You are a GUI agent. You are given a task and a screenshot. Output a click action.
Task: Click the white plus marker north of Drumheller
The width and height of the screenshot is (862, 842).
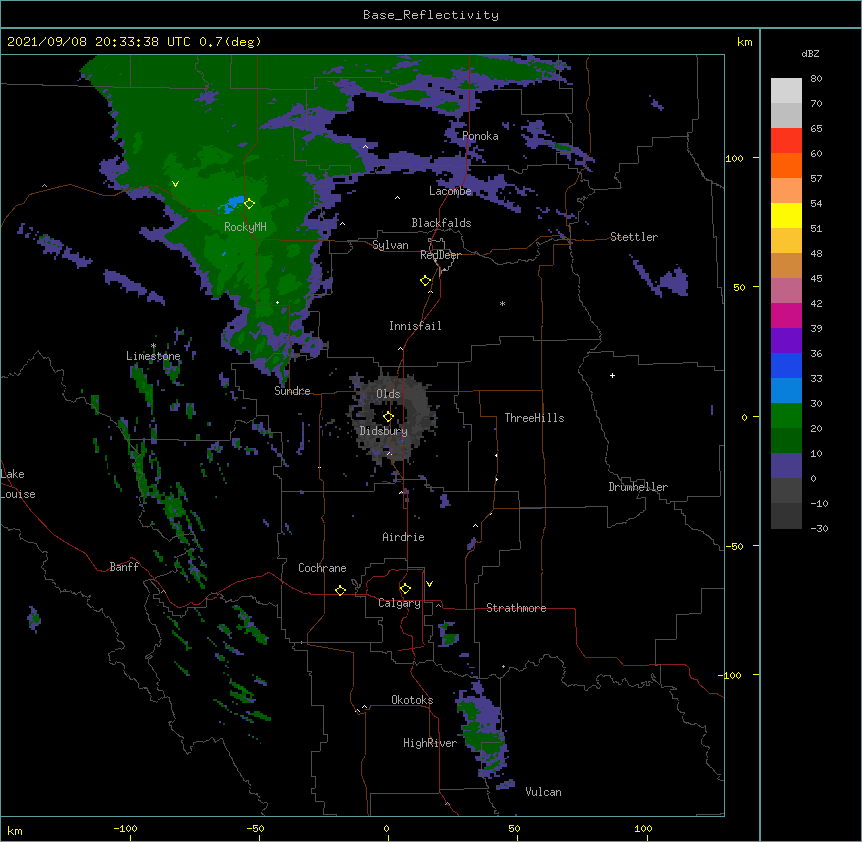click(x=612, y=375)
